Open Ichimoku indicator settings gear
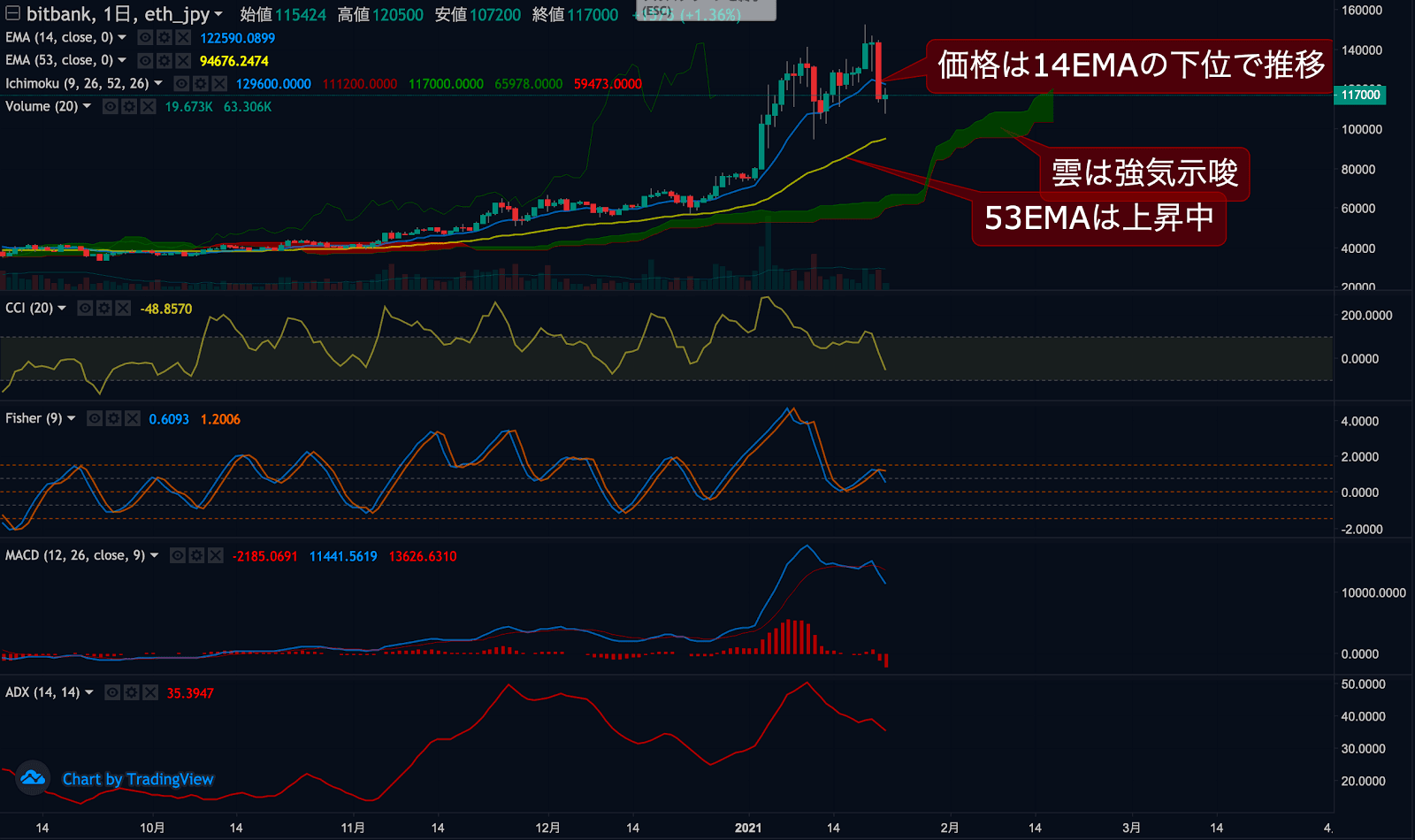The image size is (1415, 840). pos(200,84)
